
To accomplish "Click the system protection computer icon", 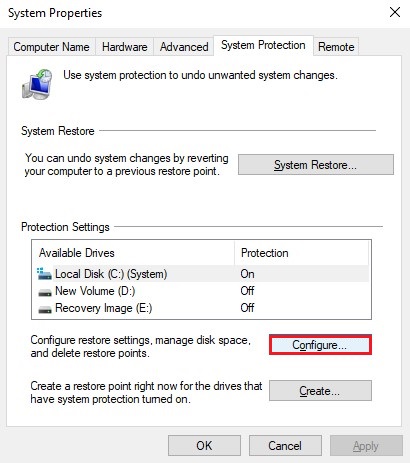I will 37,84.
